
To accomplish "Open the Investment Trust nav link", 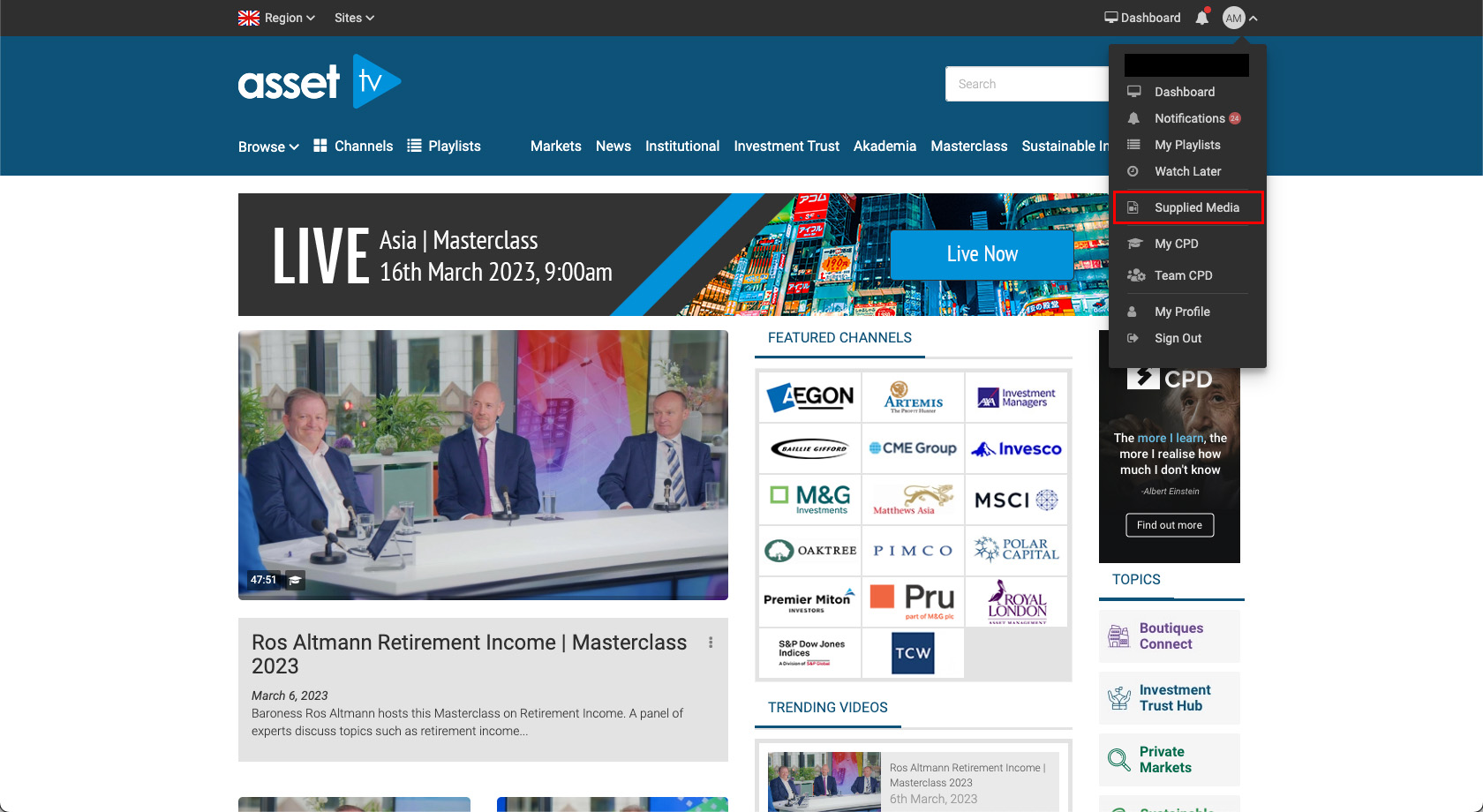I will 787,147.
